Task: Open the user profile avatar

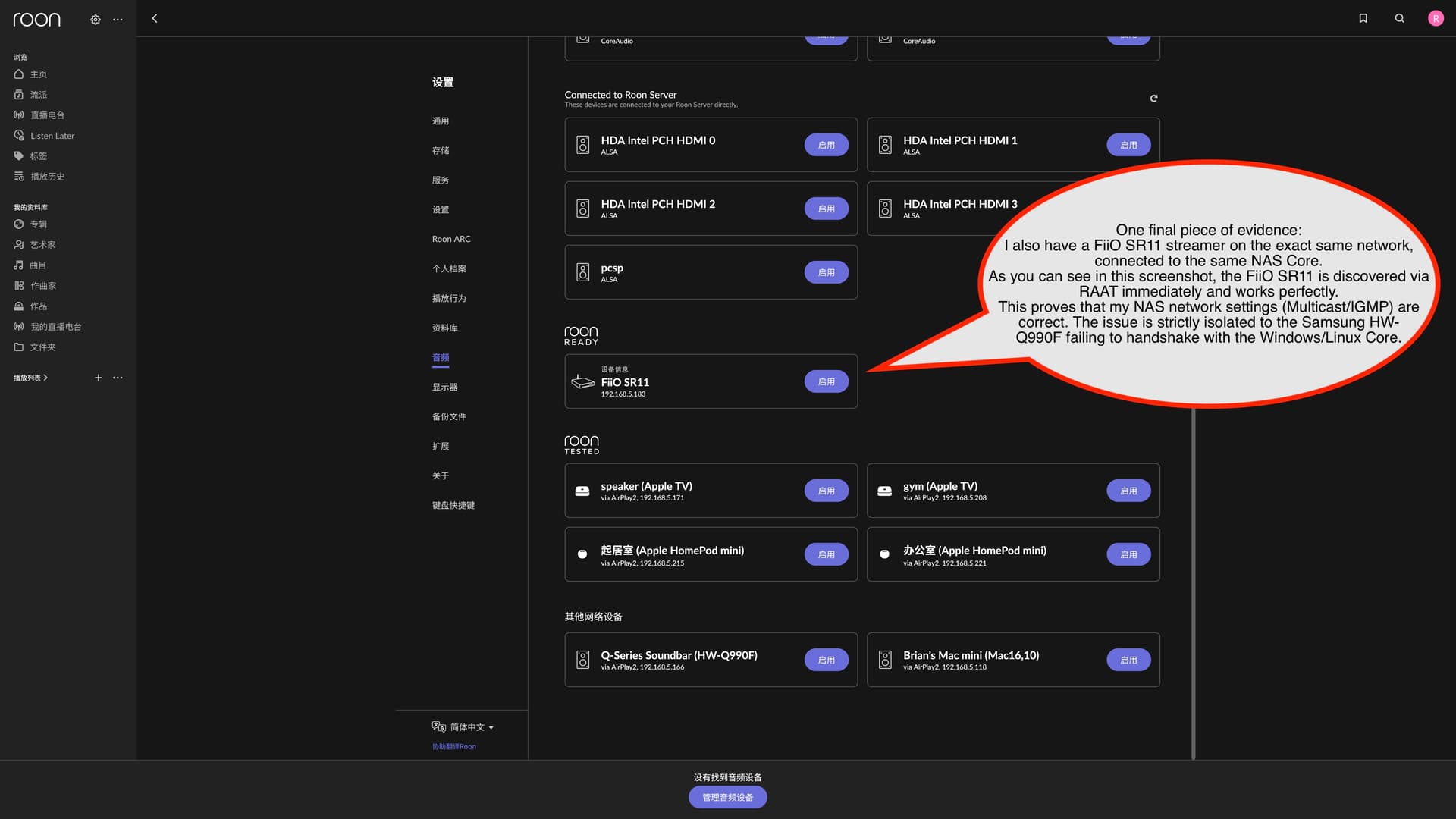Action: point(1436,18)
